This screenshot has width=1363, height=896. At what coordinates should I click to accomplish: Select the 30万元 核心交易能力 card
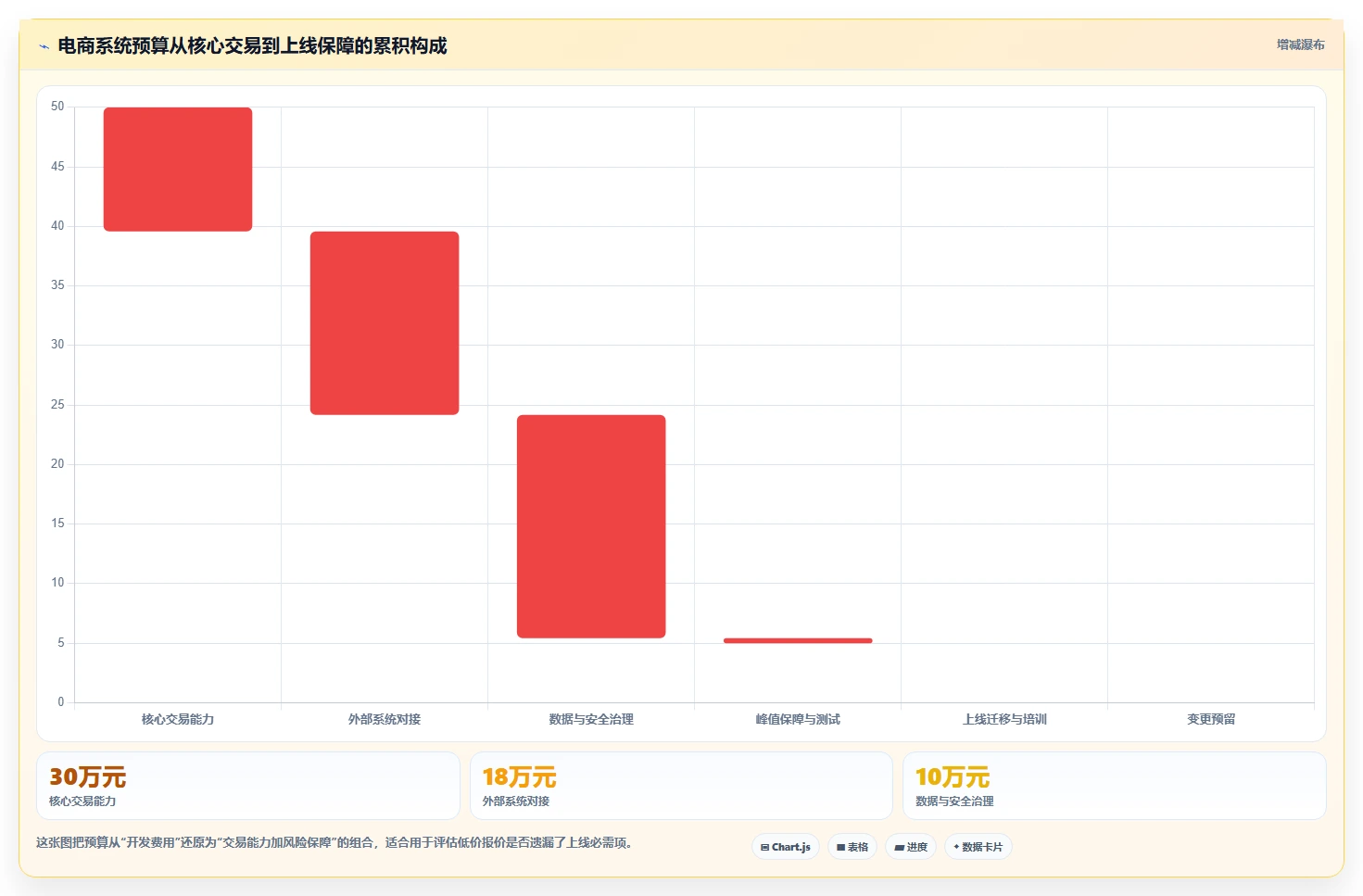click(248, 786)
